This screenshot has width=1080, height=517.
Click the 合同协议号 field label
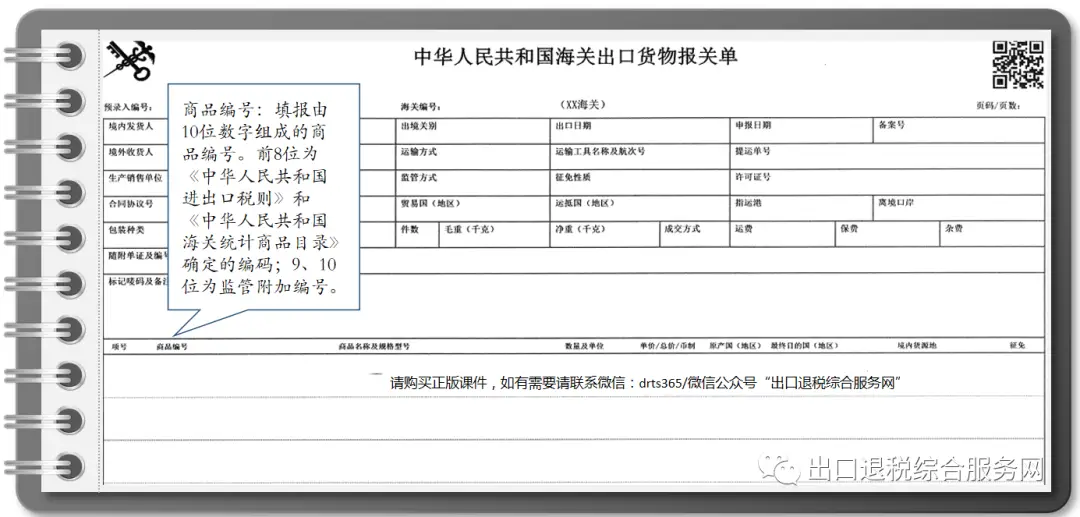tap(131, 204)
